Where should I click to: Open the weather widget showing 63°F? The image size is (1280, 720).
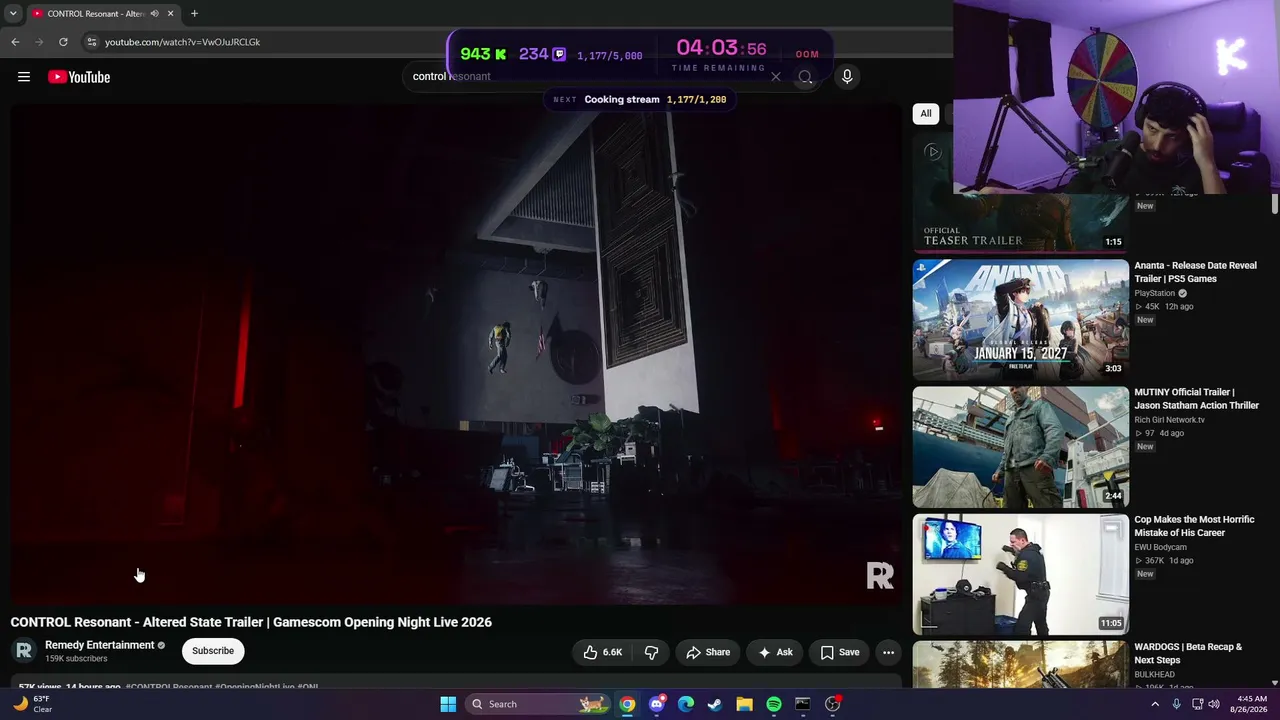click(x=32, y=704)
